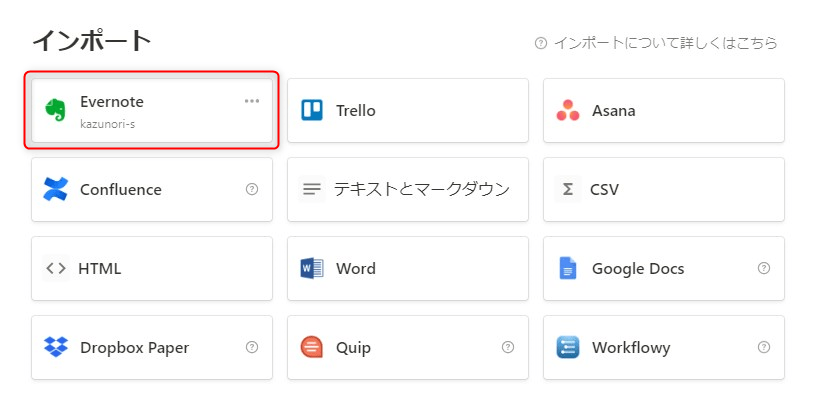Click the Dropbox Paper logo icon
This screenshot has height=413, width=815.
pos(56,347)
